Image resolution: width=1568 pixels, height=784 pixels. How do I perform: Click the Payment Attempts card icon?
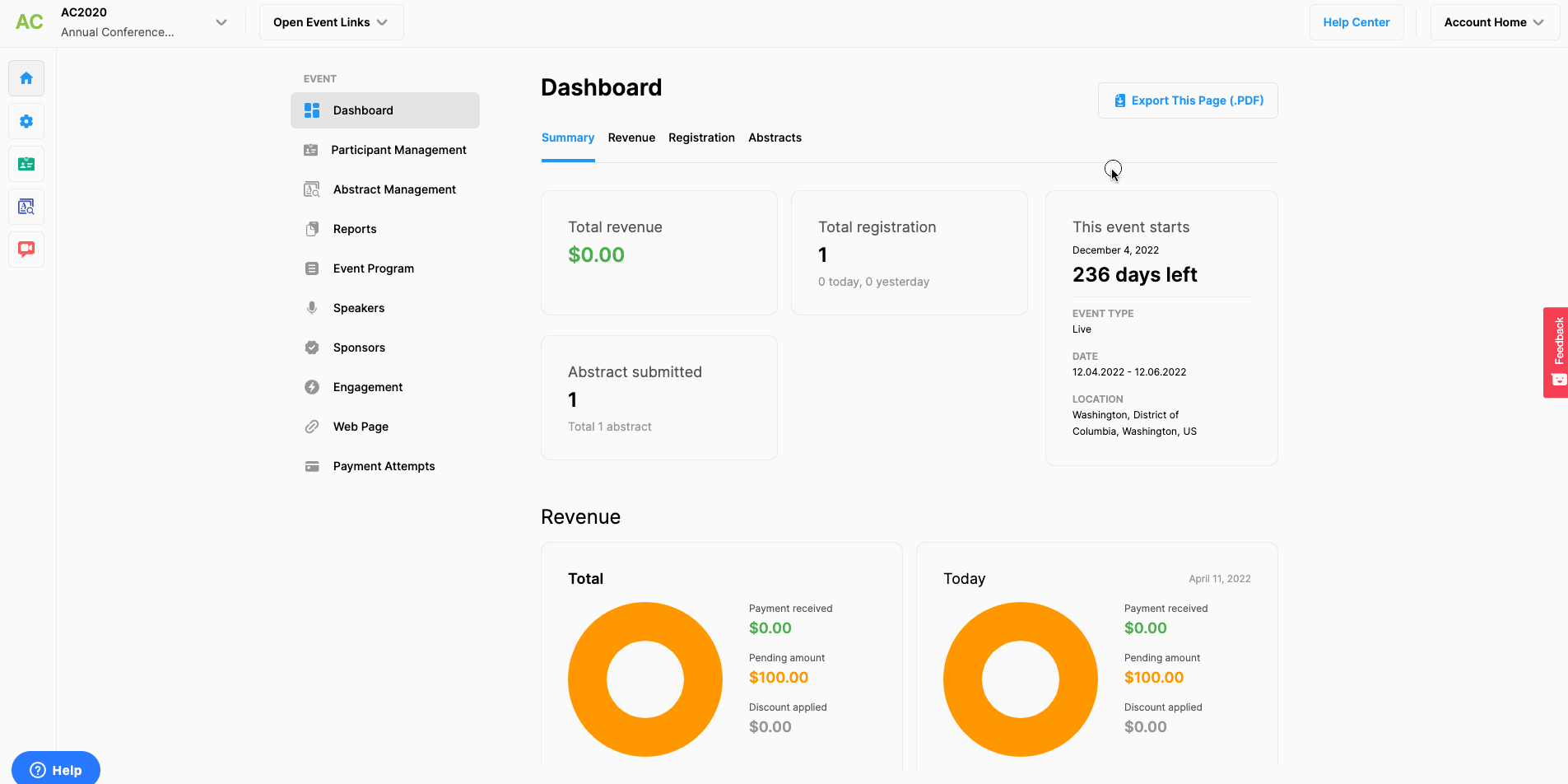(312, 466)
